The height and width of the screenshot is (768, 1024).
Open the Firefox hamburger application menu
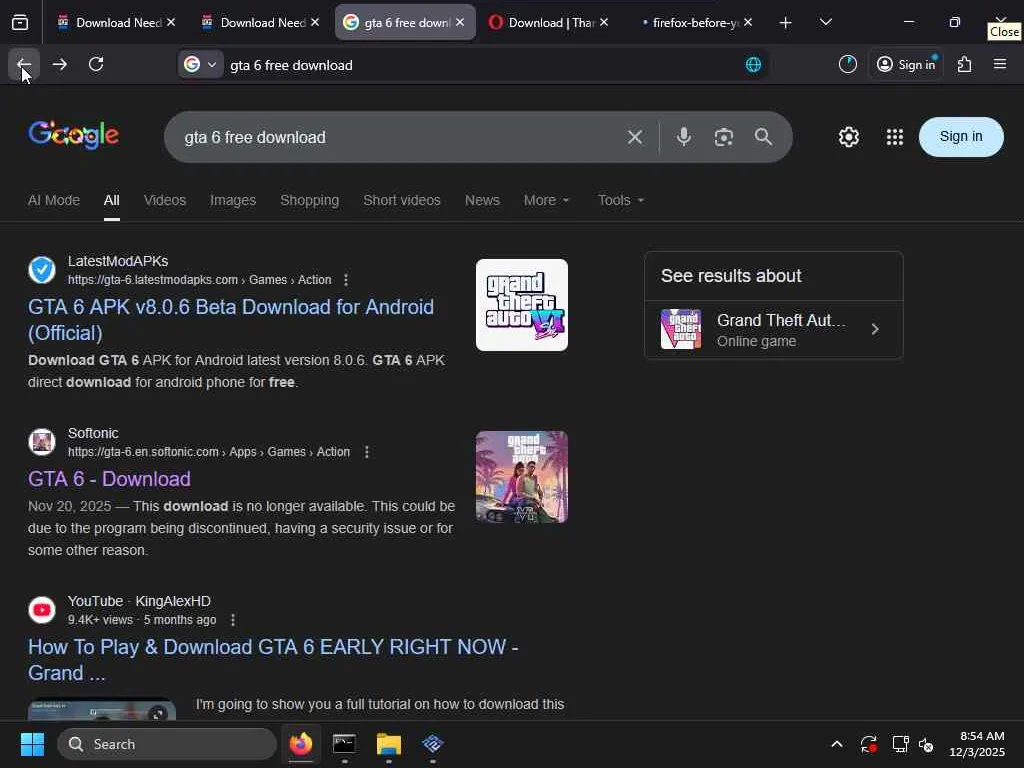[1000, 64]
